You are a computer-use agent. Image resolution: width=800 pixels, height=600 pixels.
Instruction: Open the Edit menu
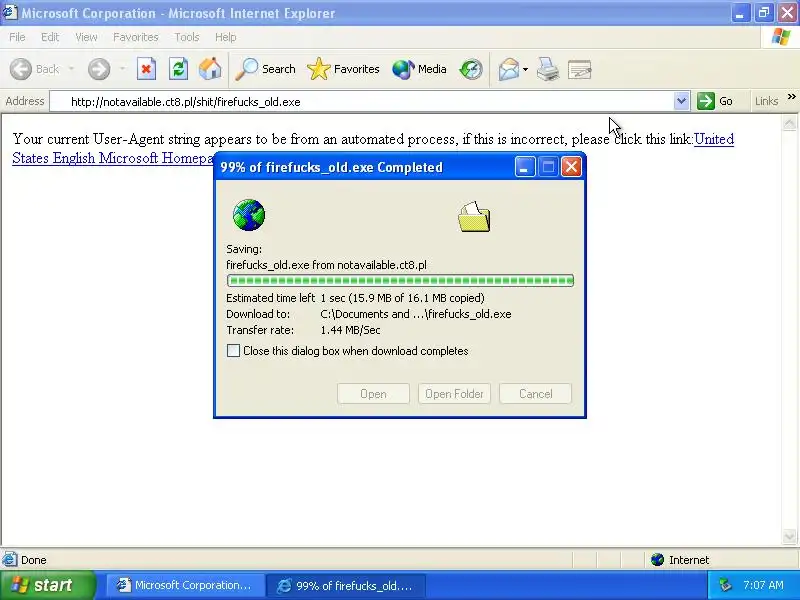[50, 37]
